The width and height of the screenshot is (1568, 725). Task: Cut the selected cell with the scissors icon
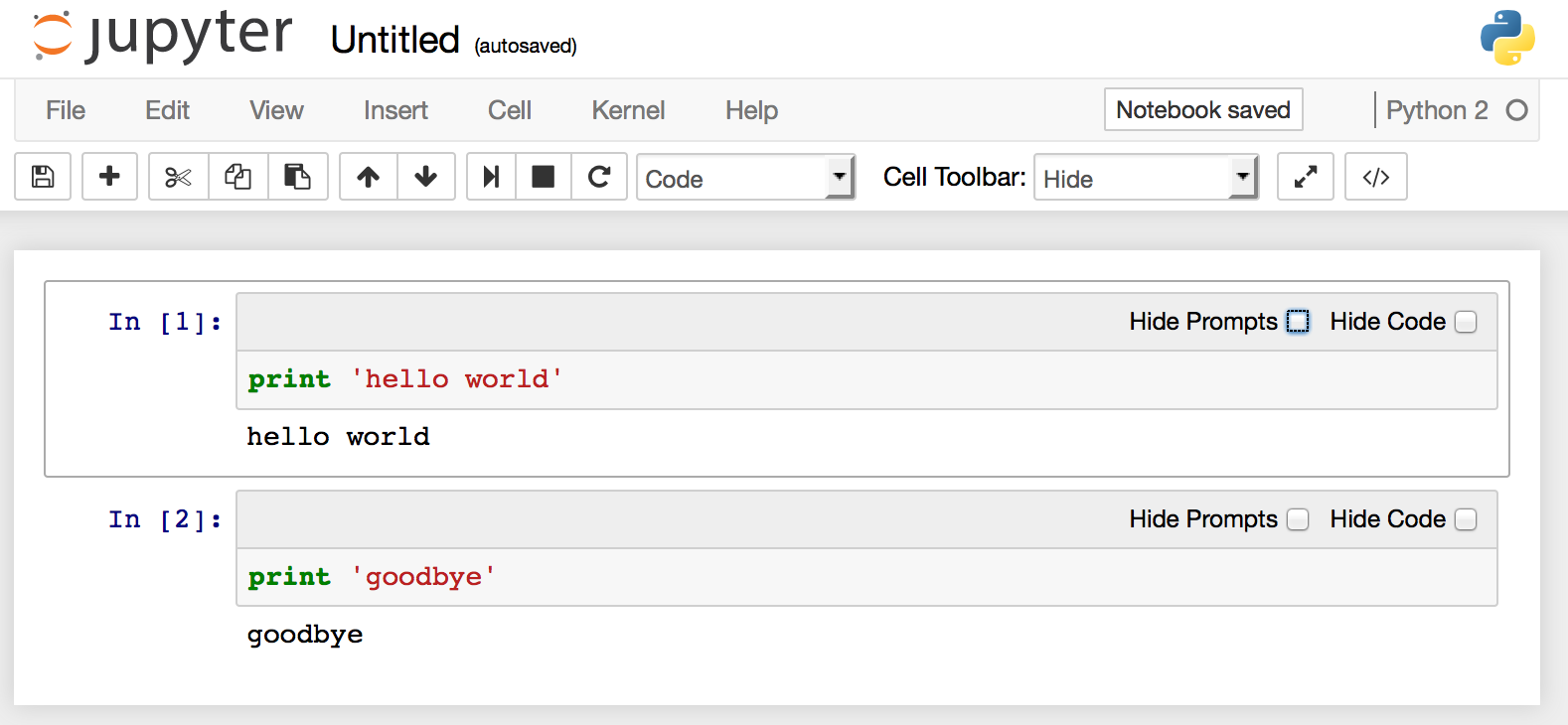(179, 177)
